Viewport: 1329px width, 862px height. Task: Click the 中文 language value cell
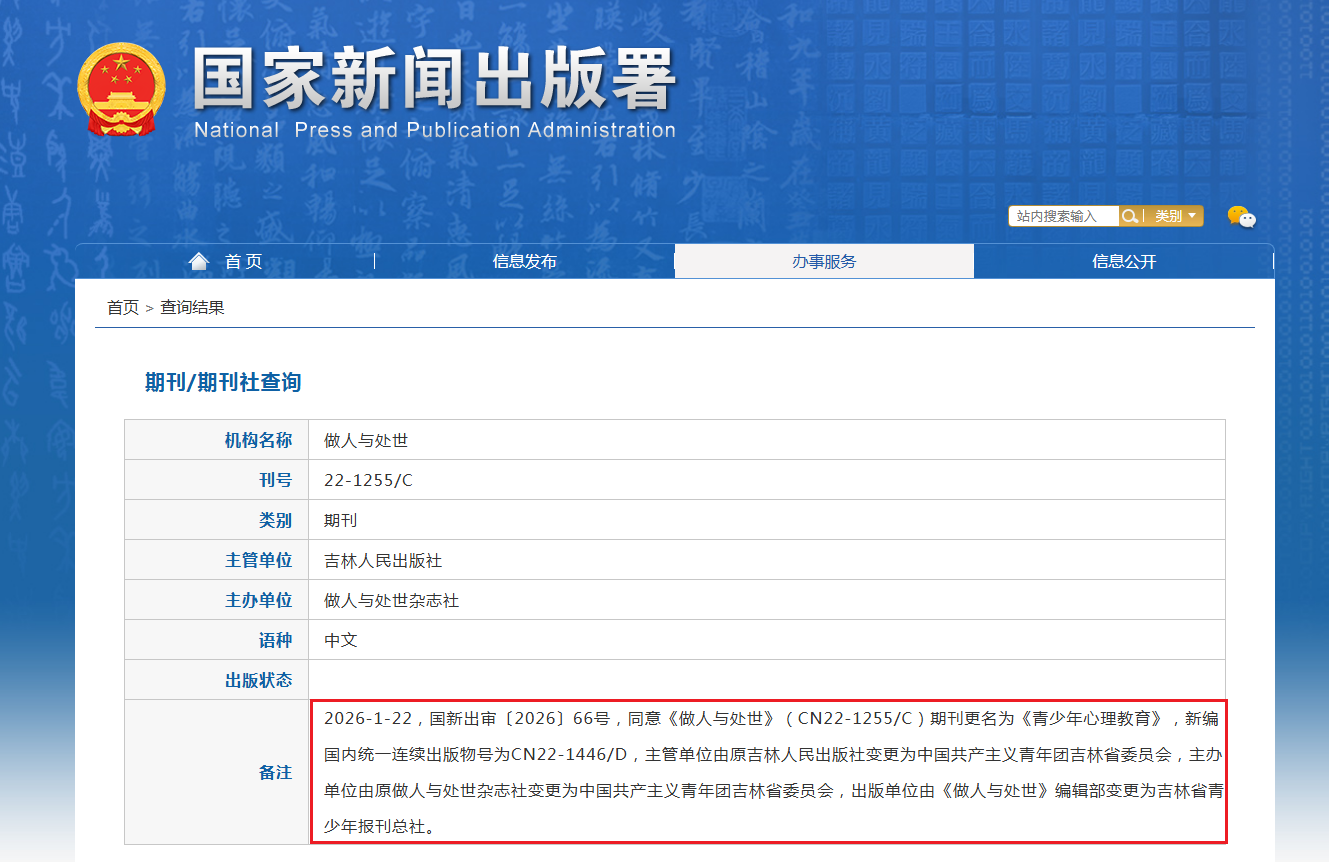[341, 640]
